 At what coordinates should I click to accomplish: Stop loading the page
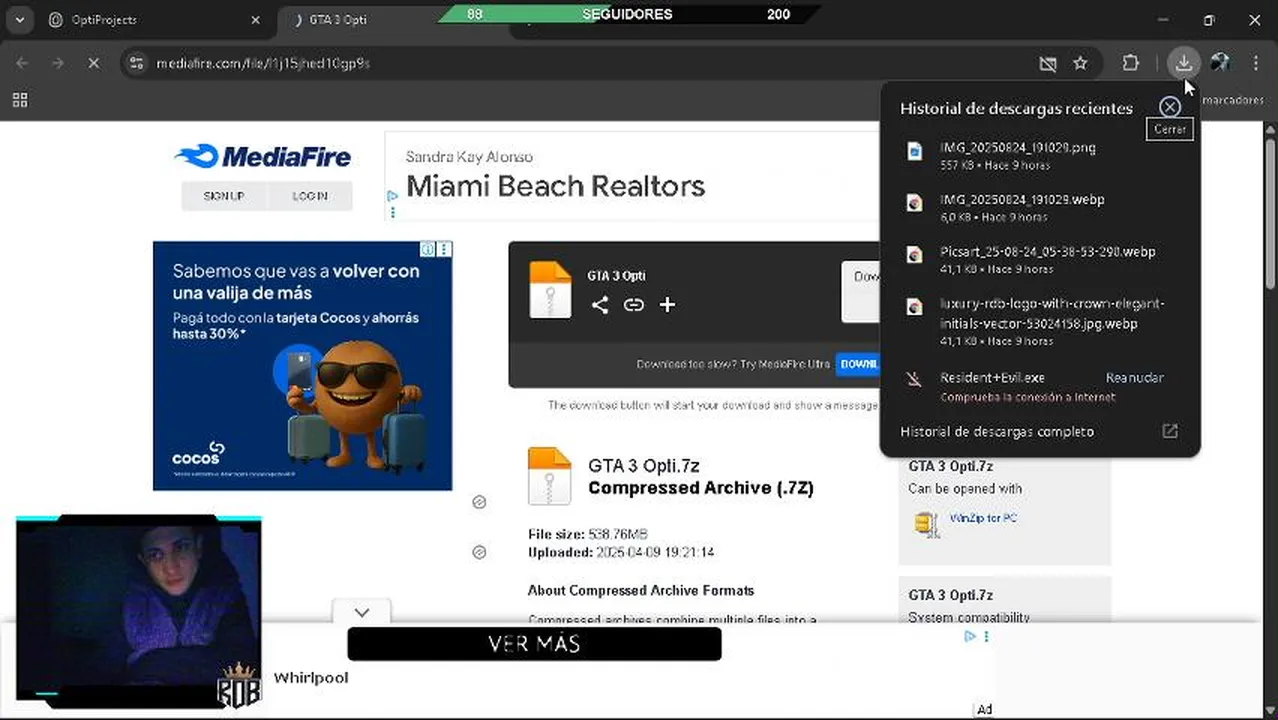tap(92, 63)
